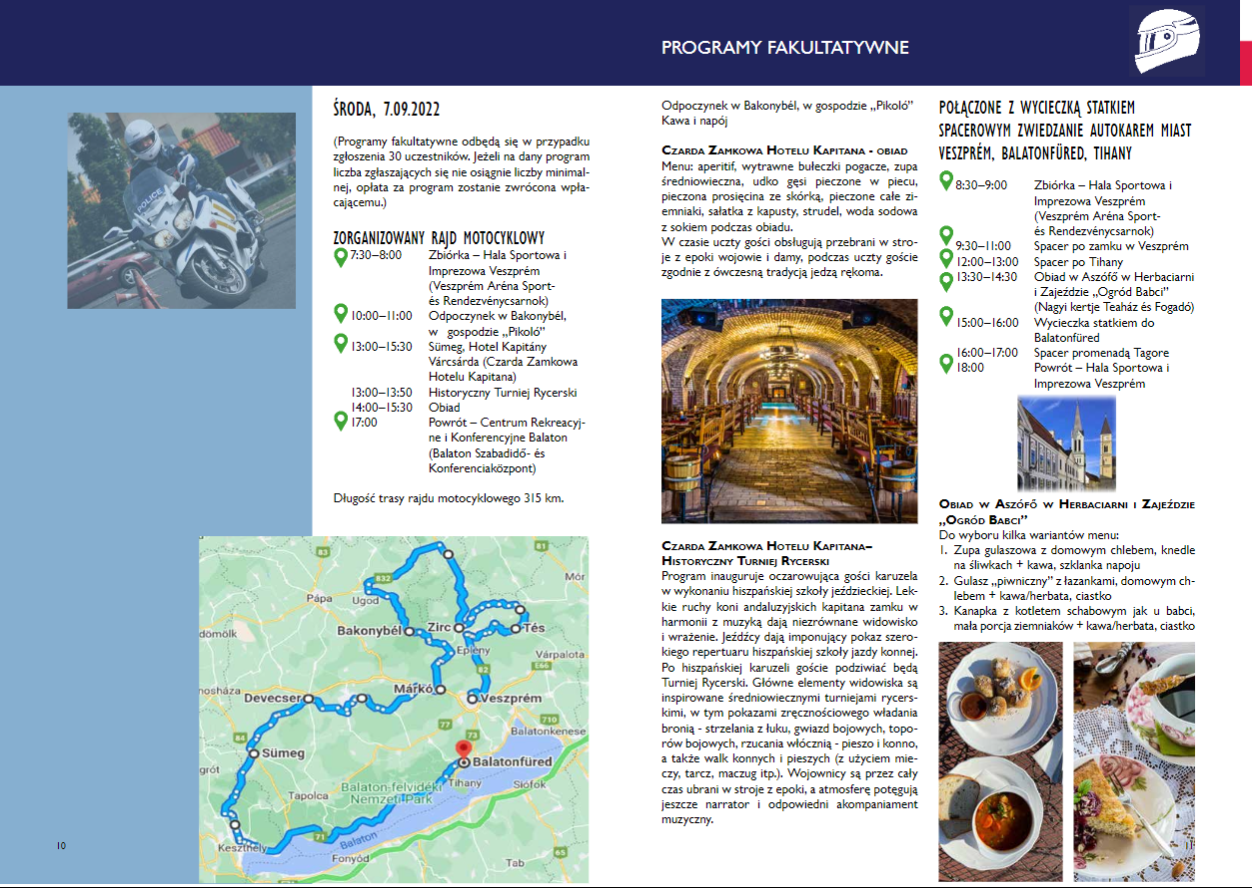Click the text Spacer po Tihany

pyautogui.click(x=1079, y=261)
